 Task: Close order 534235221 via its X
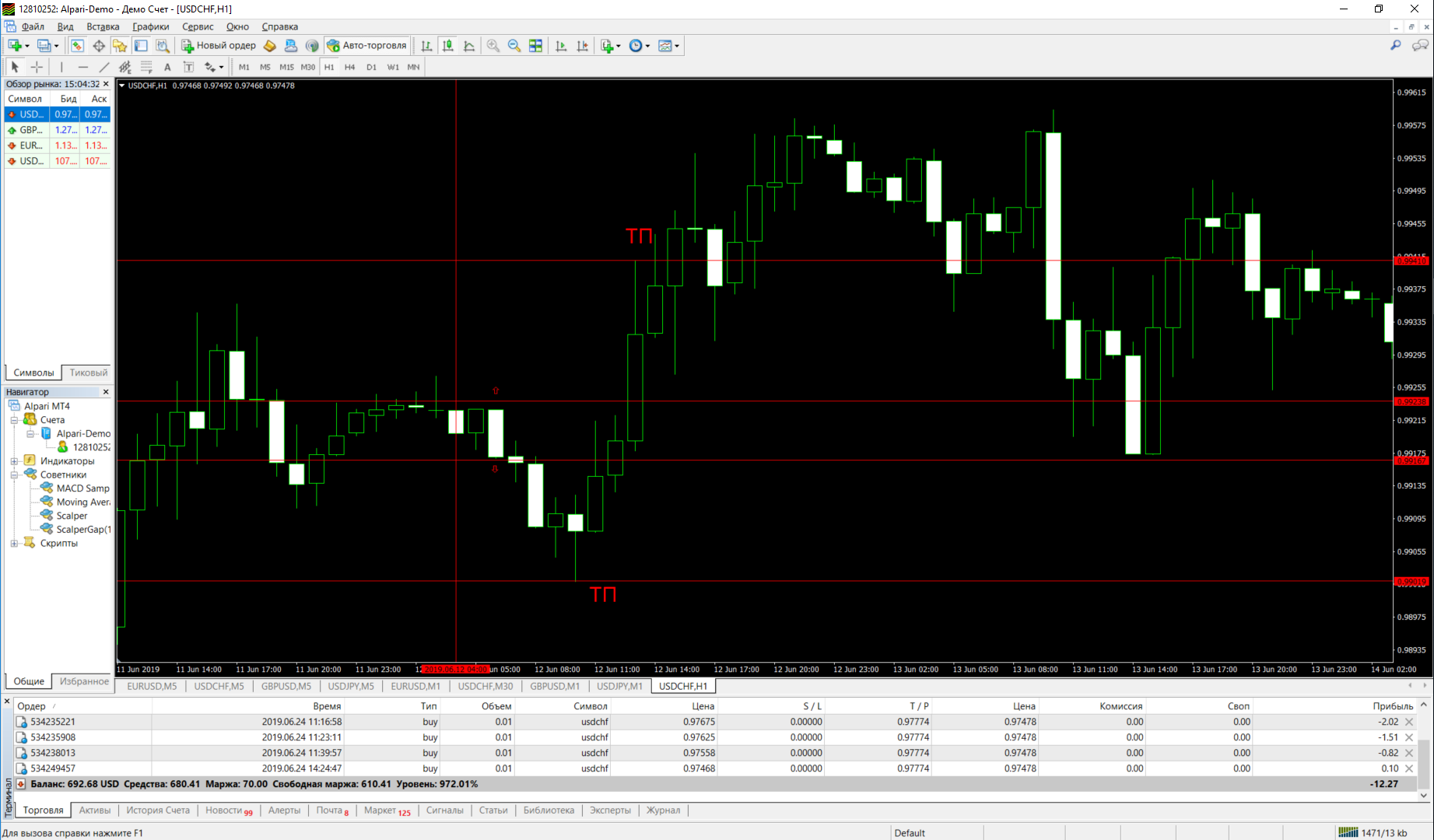pyautogui.click(x=1409, y=722)
